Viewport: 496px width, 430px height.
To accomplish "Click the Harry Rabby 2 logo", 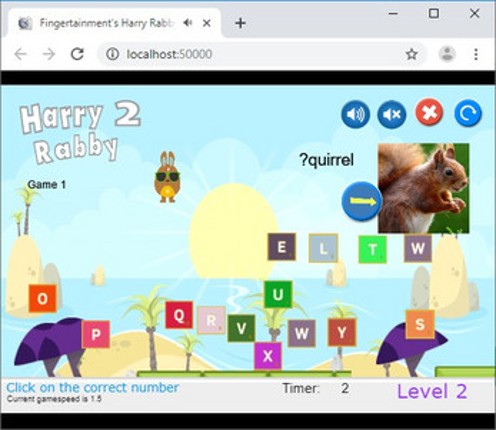I will [x=80, y=132].
